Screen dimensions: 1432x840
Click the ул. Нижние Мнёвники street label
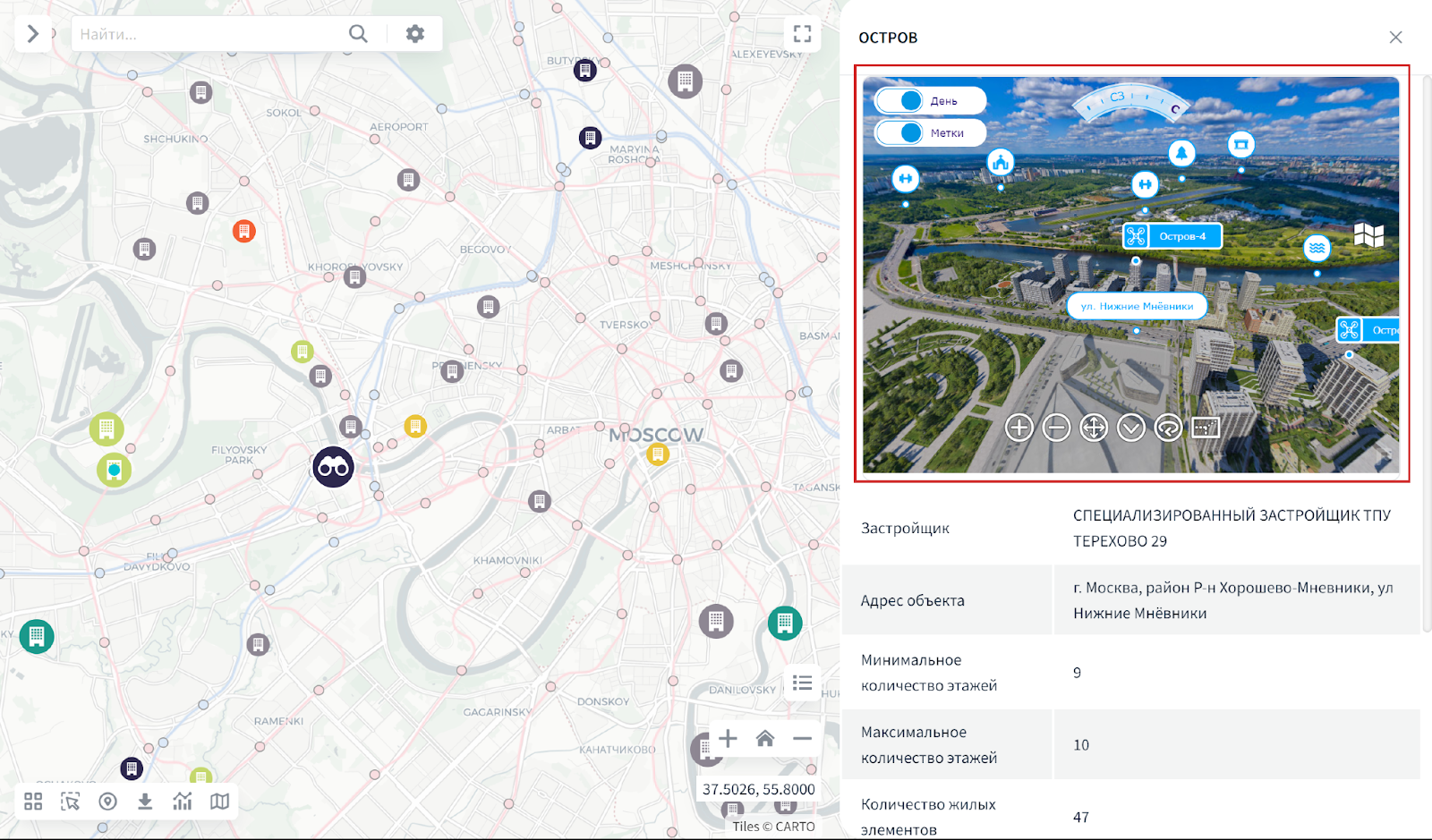coord(1137,306)
